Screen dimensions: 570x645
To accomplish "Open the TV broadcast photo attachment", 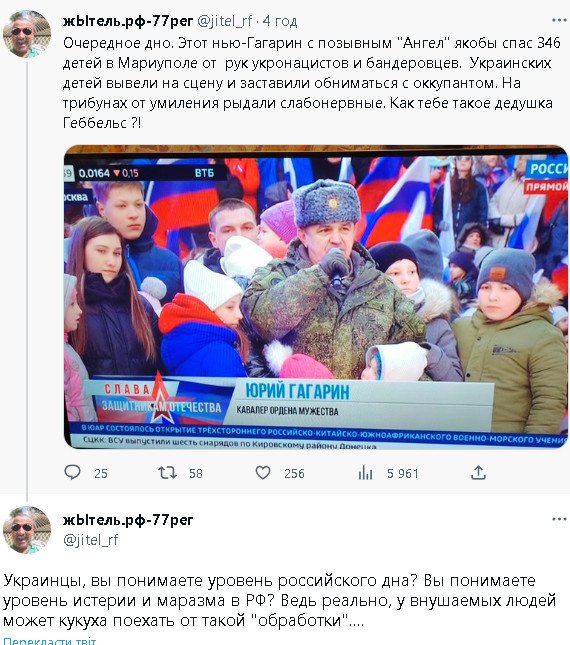I will tap(316, 297).
